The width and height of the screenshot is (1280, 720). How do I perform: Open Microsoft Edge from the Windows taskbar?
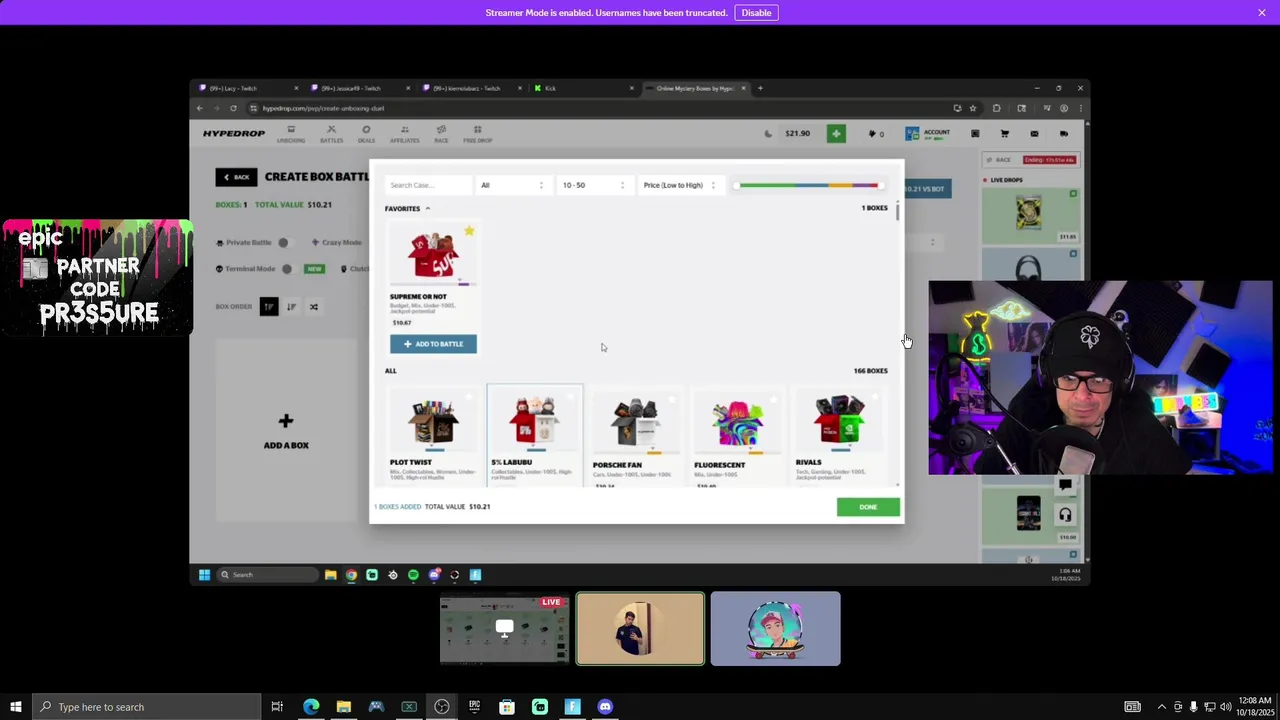click(311, 707)
